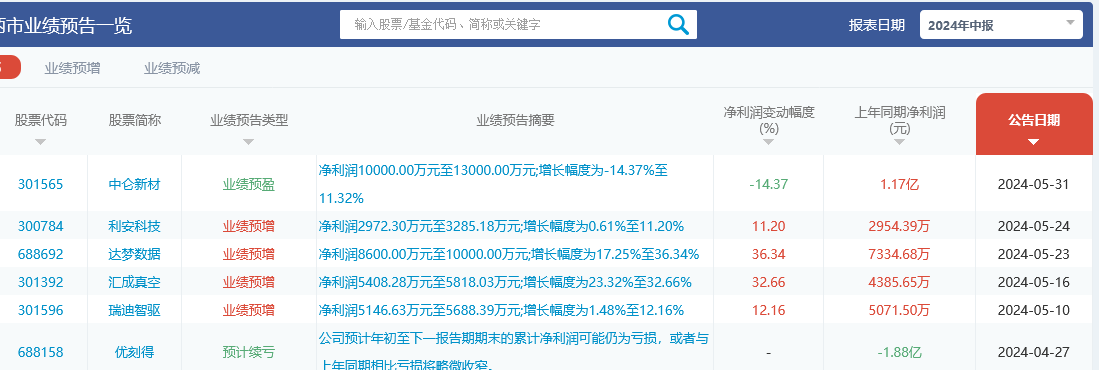Click 业绩预增 type in 汇成真空 row
The height and width of the screenshot is (370, 1099).
[x=249, y=282]
